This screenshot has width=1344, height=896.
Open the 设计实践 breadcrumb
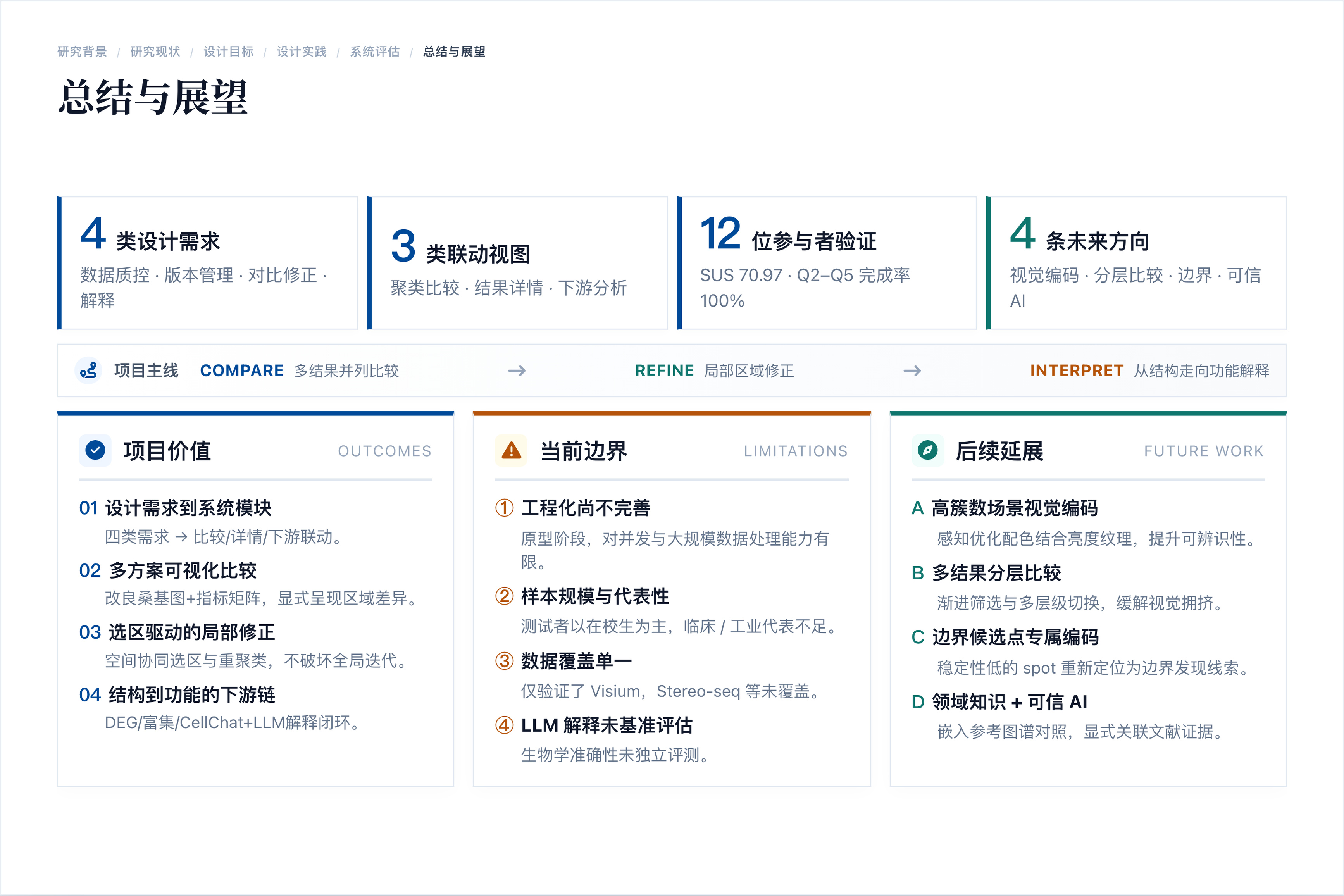(x=301, y=52)
